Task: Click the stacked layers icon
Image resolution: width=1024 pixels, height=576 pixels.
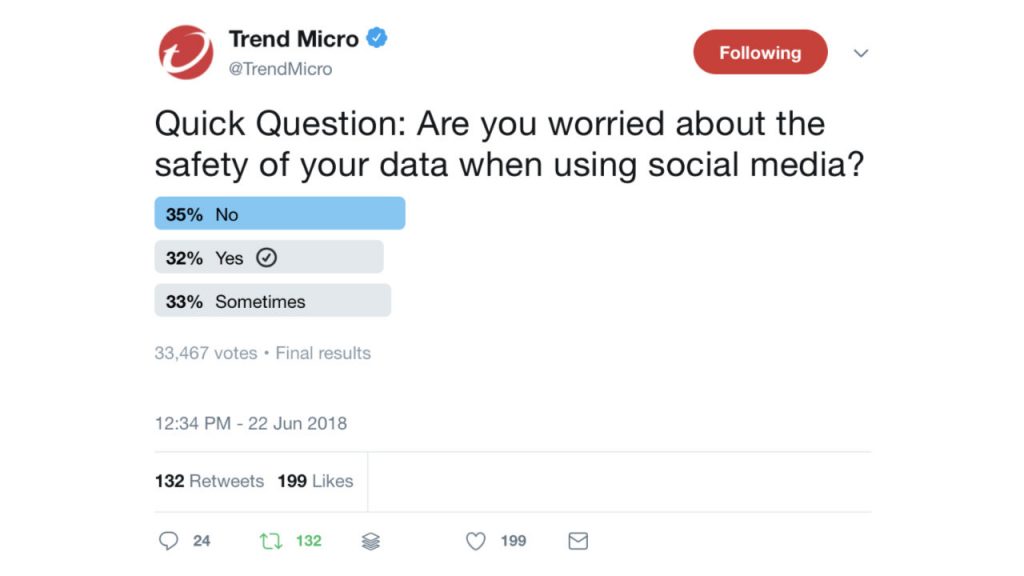Action: pyautogui.click(x=371, y=541)
